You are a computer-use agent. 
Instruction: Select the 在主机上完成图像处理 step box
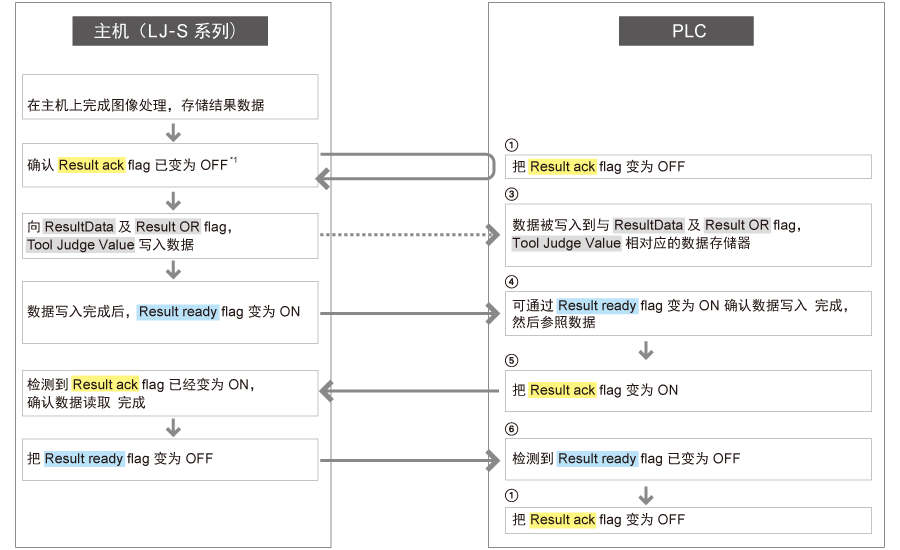tap(170, 96)
